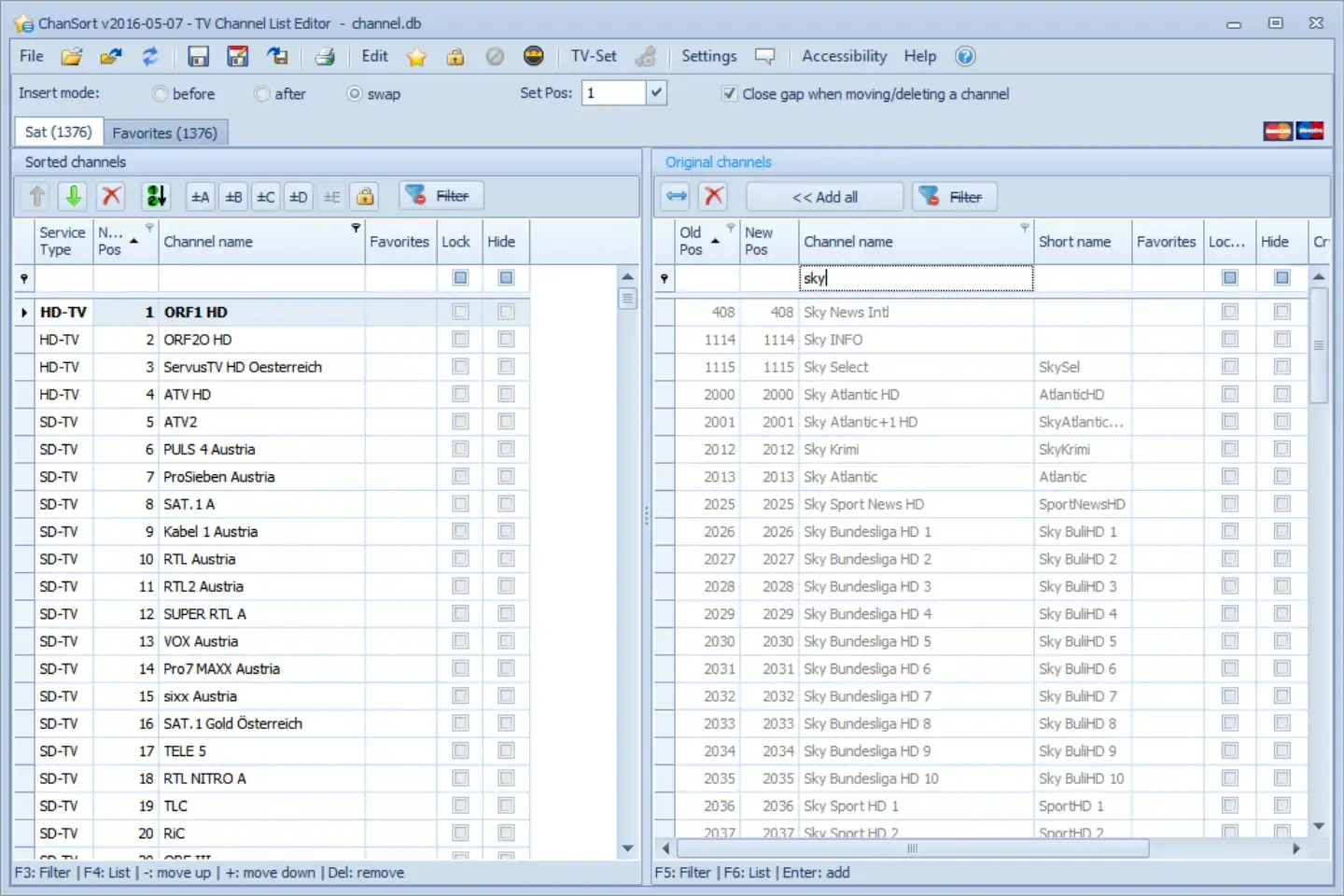Open the Accessibility menu
This screenshot has width=1344, height=896.
click(x=844, y=56)
